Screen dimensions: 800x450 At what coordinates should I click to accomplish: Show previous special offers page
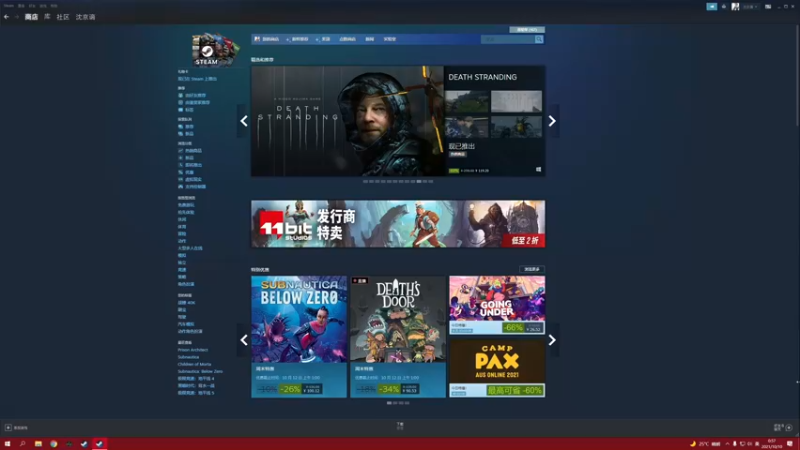(244, 340)
